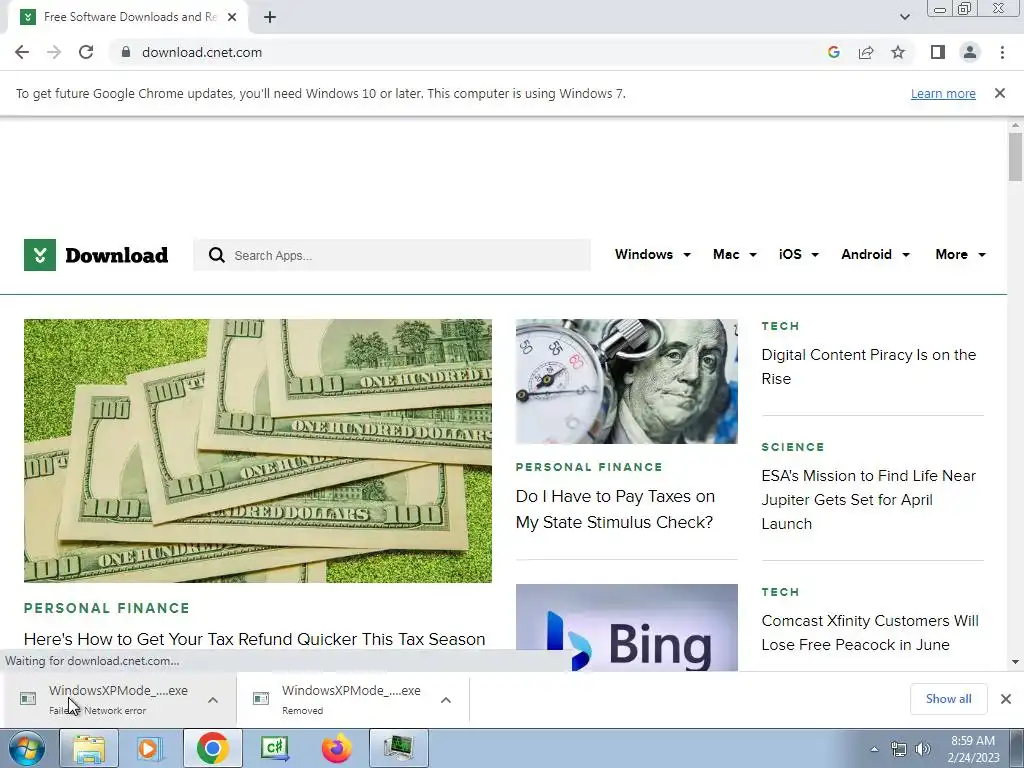
Task: Open the Learn more link
Action: [x=943, y=93]
